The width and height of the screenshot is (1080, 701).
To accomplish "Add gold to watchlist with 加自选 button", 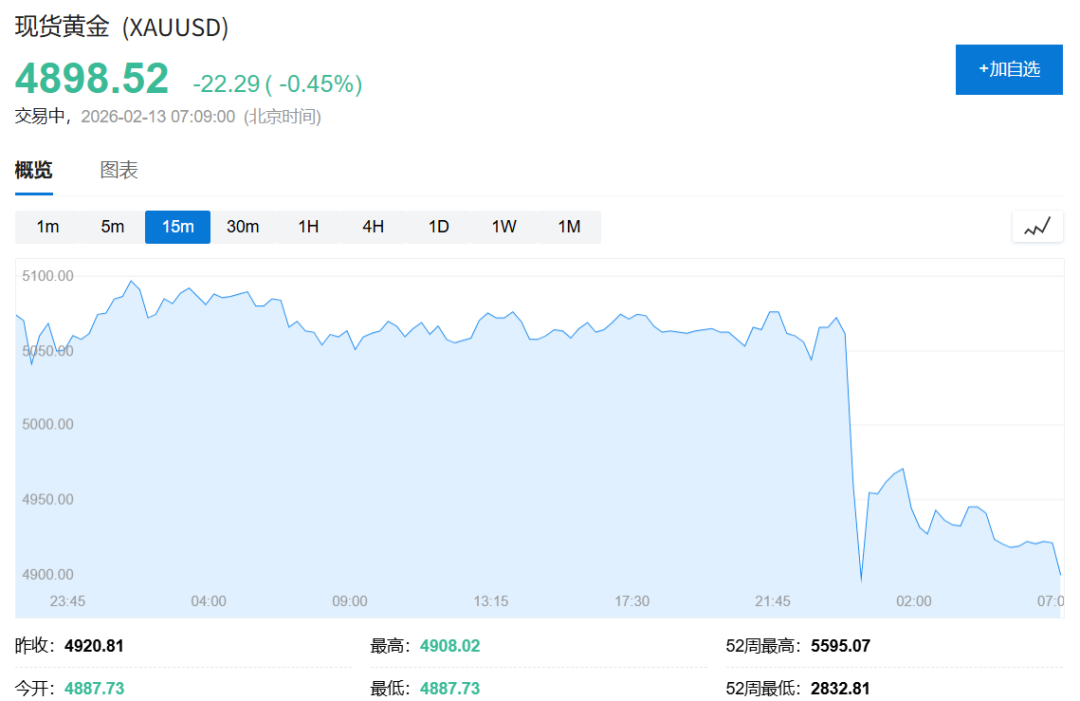I will tap(1008, 69).
